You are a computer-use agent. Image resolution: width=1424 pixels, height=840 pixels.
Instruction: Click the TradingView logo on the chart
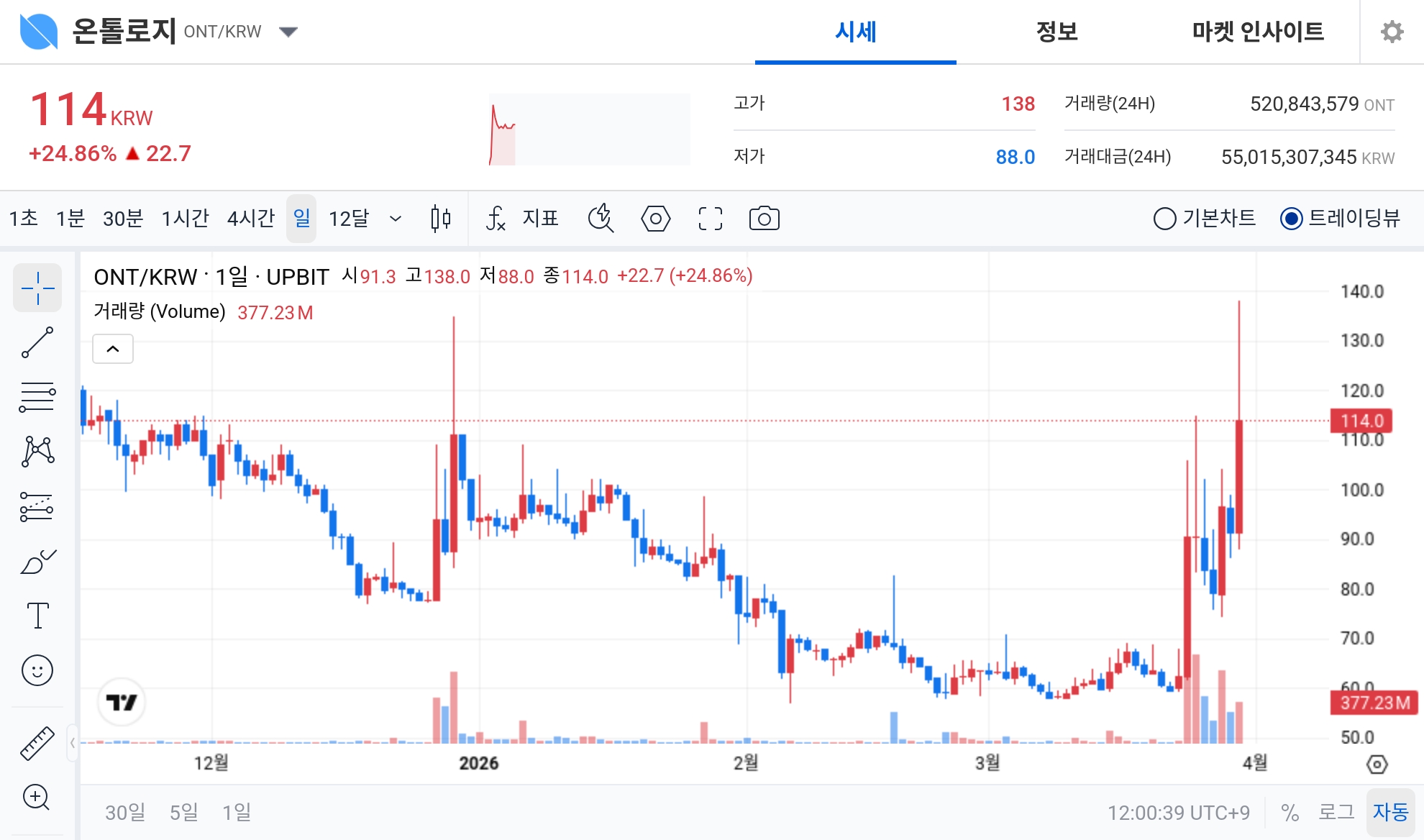(x=122, y=703)
